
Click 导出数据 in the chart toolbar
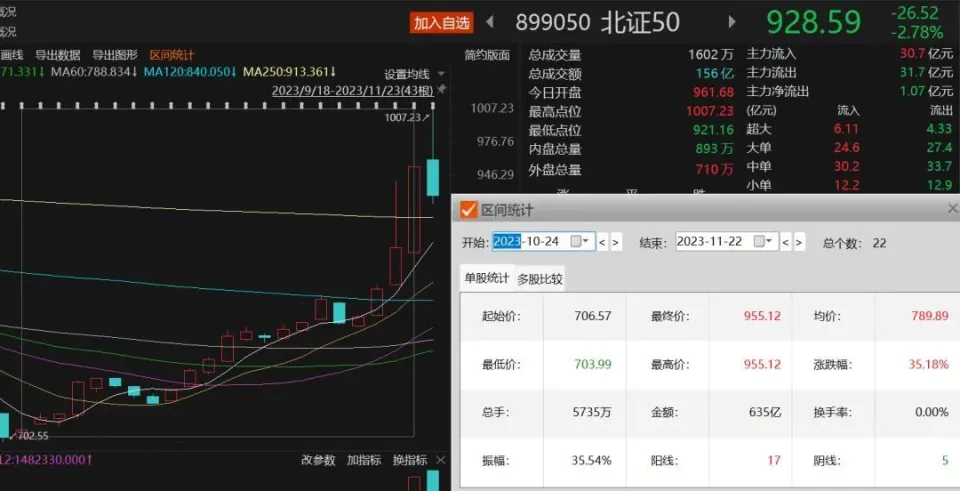[x=58, y=55]
